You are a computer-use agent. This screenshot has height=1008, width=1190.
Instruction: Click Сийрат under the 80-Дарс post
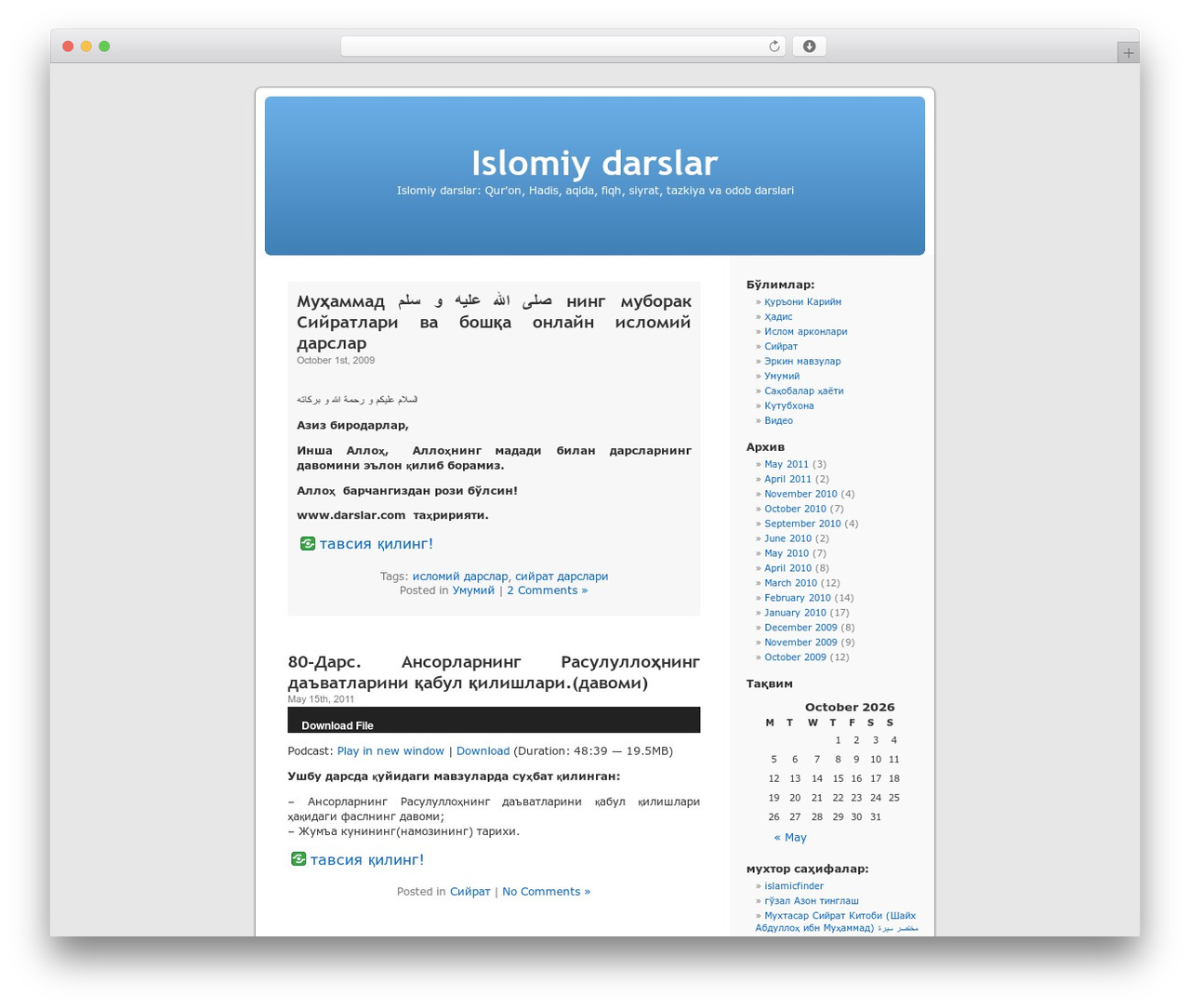coord(469,892)
